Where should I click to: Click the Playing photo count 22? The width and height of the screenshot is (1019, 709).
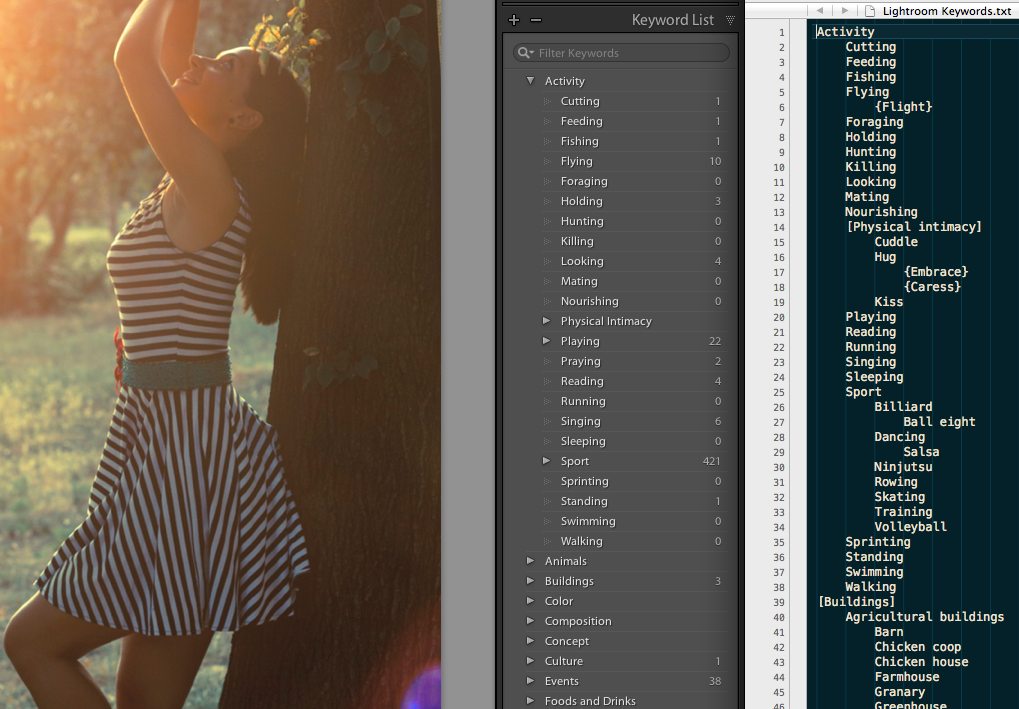point(715,341)
